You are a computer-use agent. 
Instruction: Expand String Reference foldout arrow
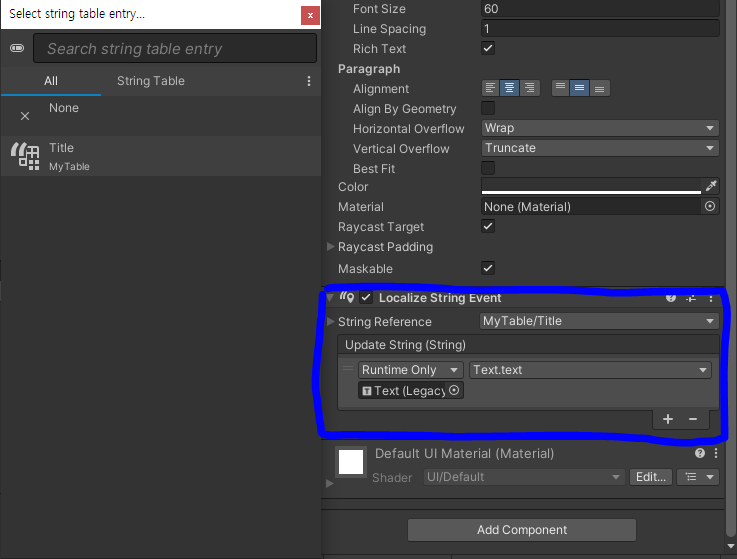(330, 322)
